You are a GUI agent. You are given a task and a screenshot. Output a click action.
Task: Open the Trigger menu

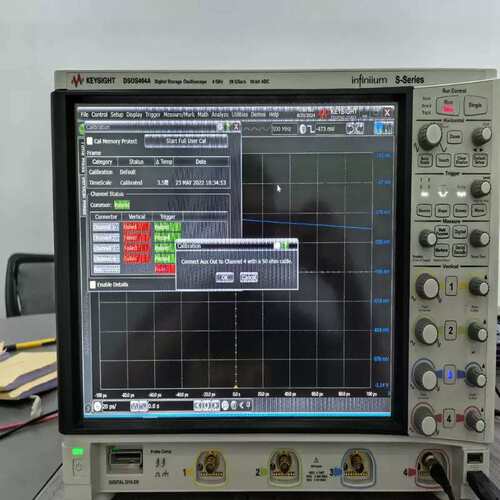point(153,115)
